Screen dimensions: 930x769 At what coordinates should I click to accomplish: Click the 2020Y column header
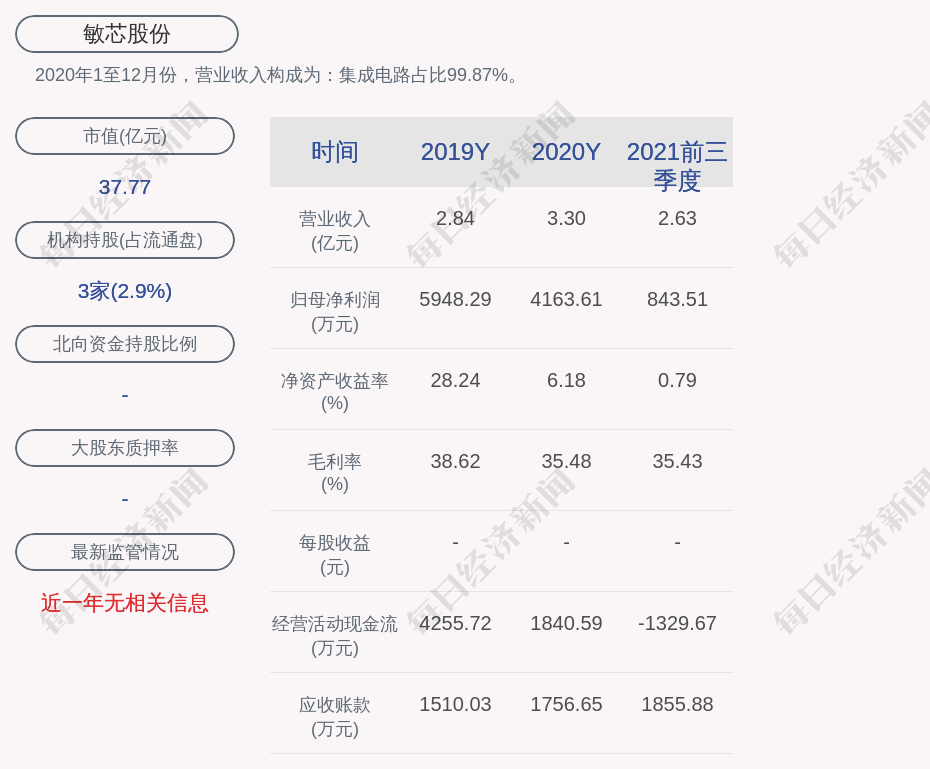tap(566, 152)
